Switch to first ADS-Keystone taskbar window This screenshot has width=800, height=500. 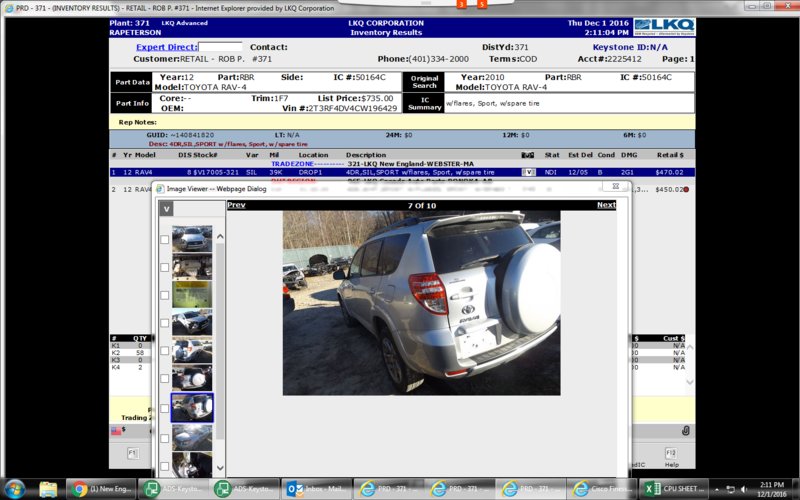(x=172, y=489)
